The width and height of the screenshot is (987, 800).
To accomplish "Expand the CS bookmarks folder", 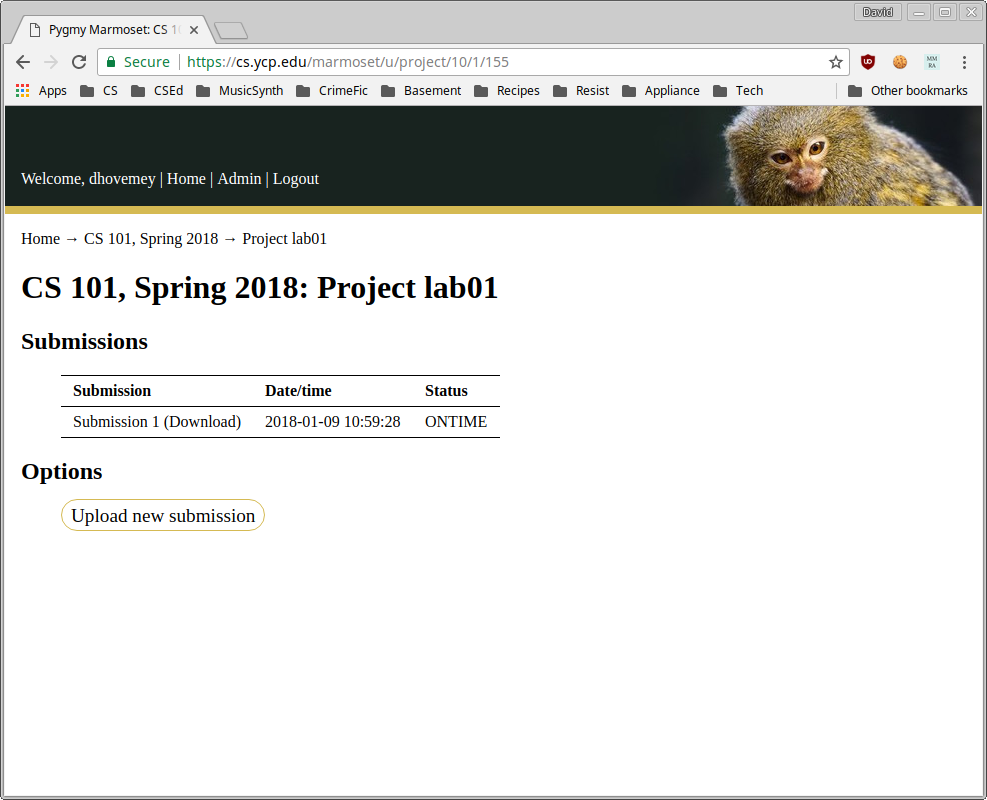I will pos(99,91).
